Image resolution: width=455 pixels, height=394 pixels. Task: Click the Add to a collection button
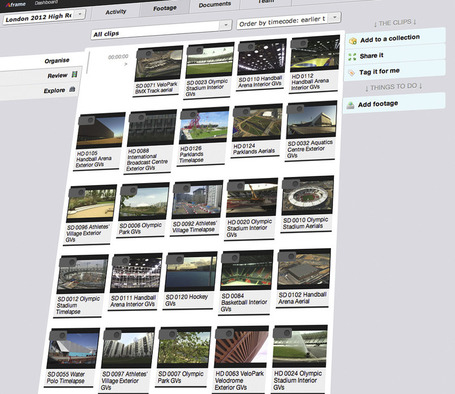point(396,38)
